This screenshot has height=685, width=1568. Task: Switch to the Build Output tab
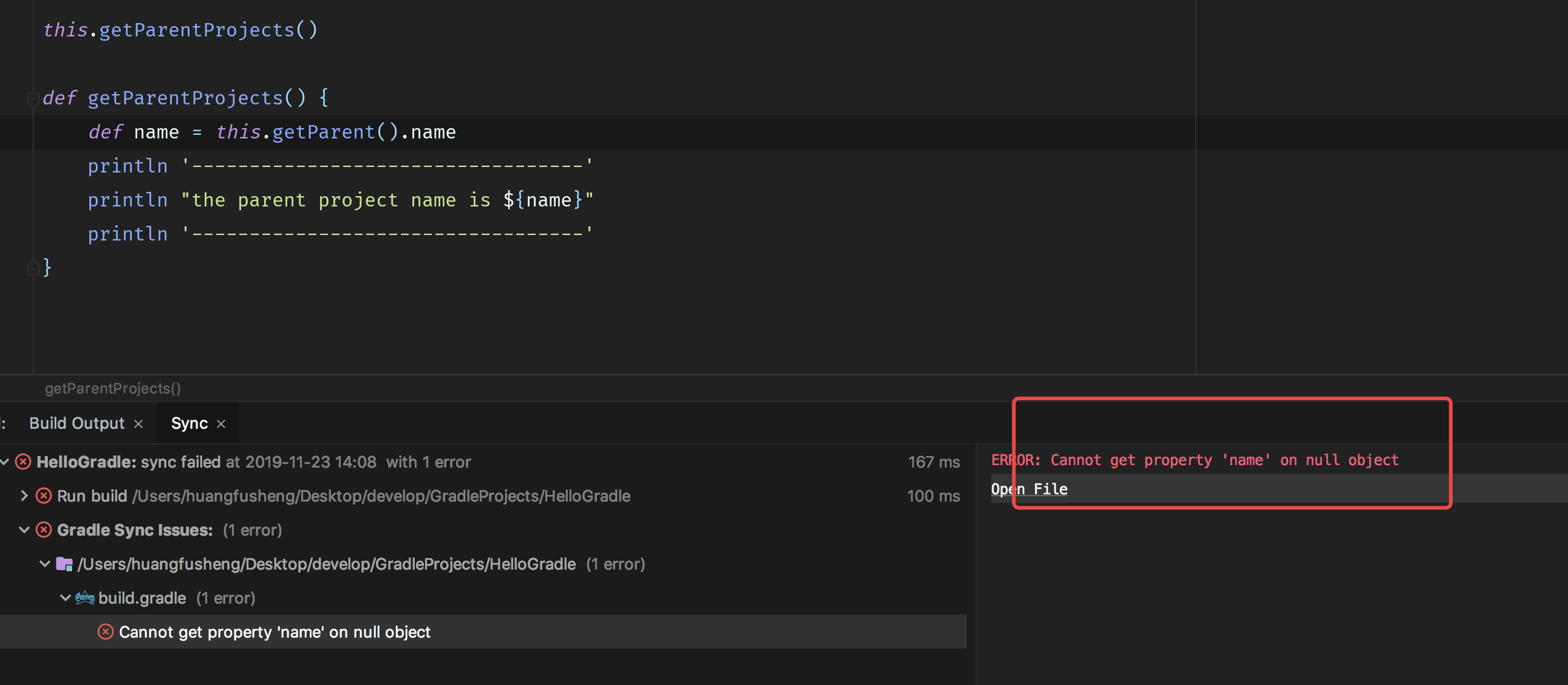(77, 423)
